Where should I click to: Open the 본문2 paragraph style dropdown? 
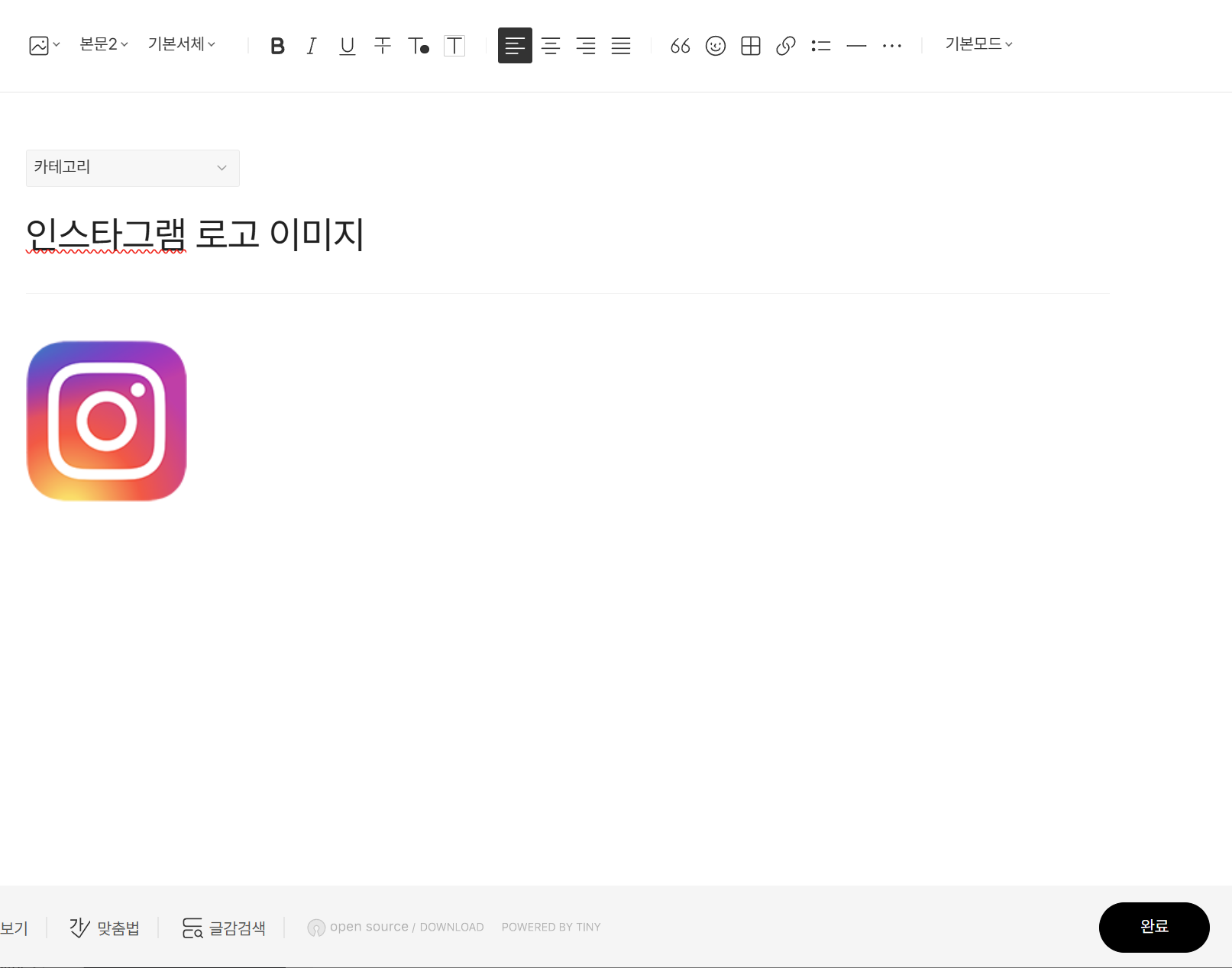[104, 44]
